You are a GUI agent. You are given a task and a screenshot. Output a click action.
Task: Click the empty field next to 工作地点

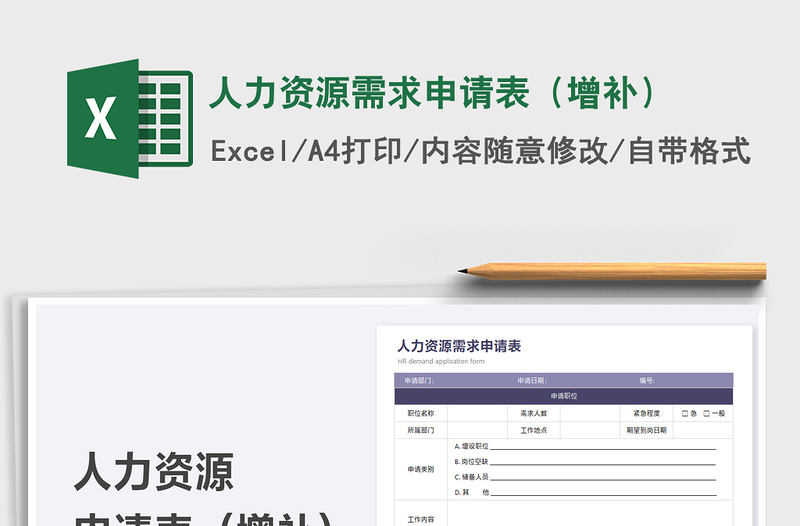click(590, 430)
